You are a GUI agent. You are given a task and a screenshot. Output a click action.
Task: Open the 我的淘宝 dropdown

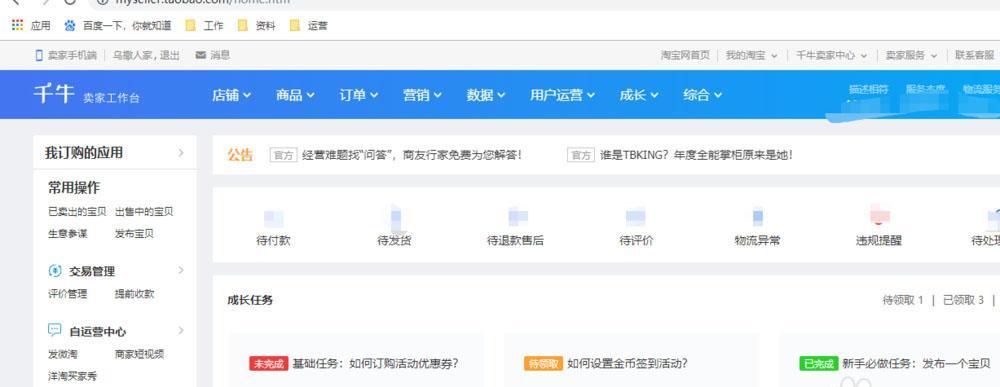752,55
